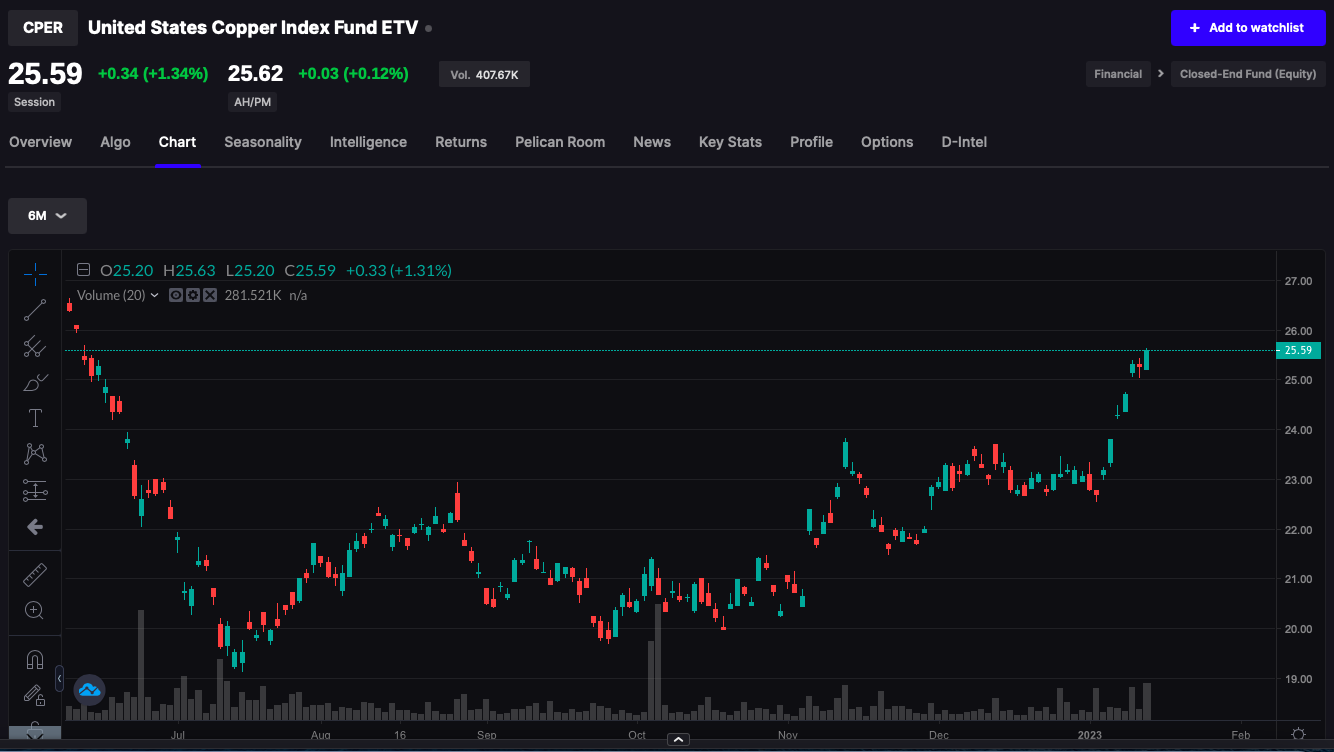Click the +0.34 (+1.34%) session change
1334x752 pixels.
(x=153, y=73)
